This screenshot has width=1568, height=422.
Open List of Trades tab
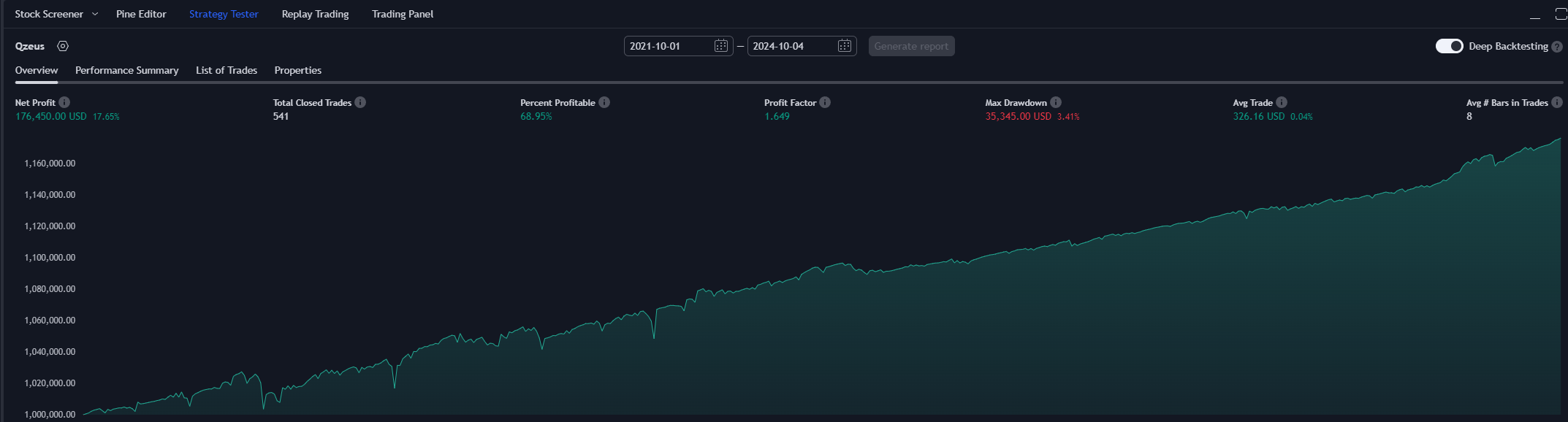coord(227,70)
